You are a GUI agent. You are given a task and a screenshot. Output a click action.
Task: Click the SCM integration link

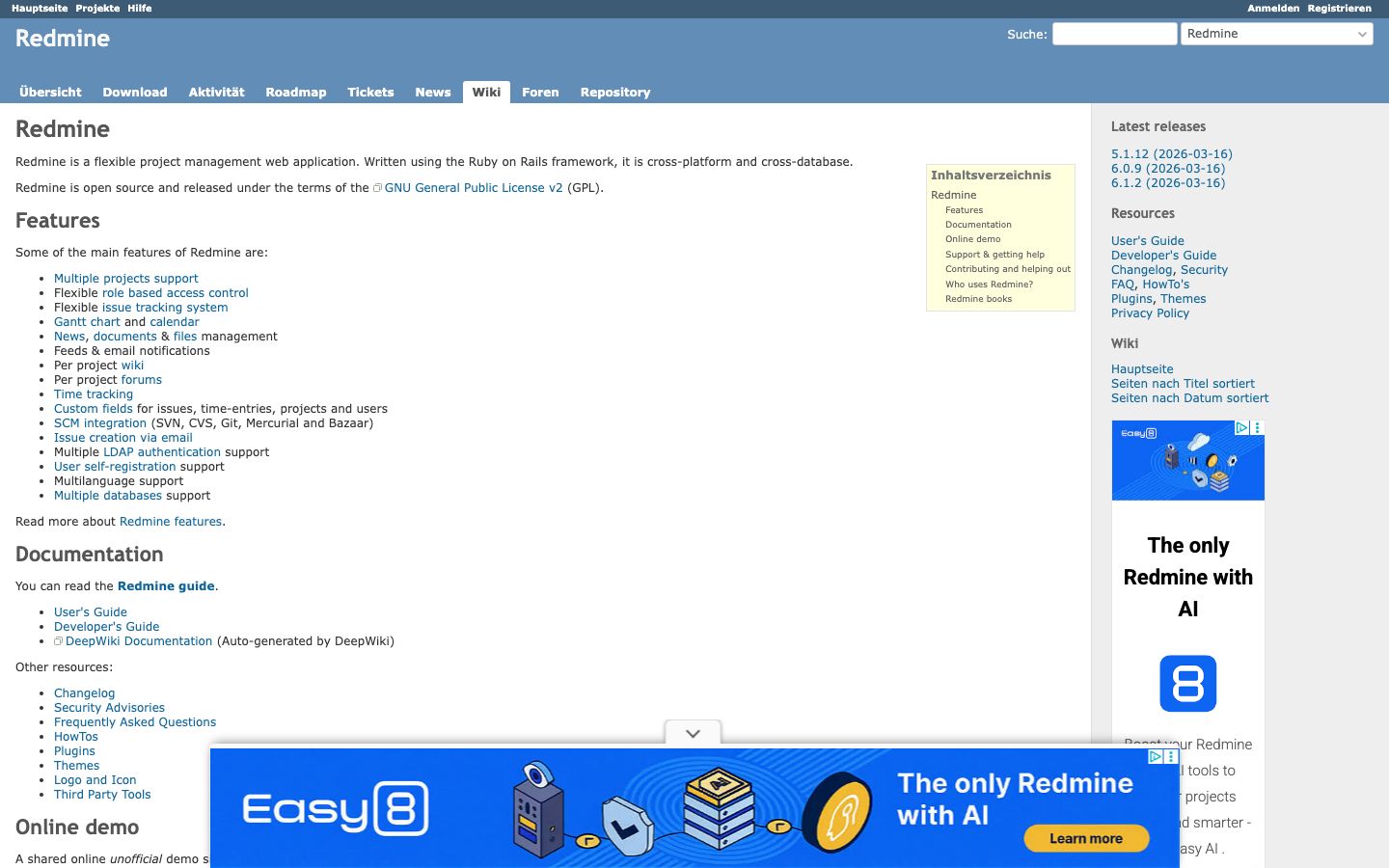(x=100, y=423)
